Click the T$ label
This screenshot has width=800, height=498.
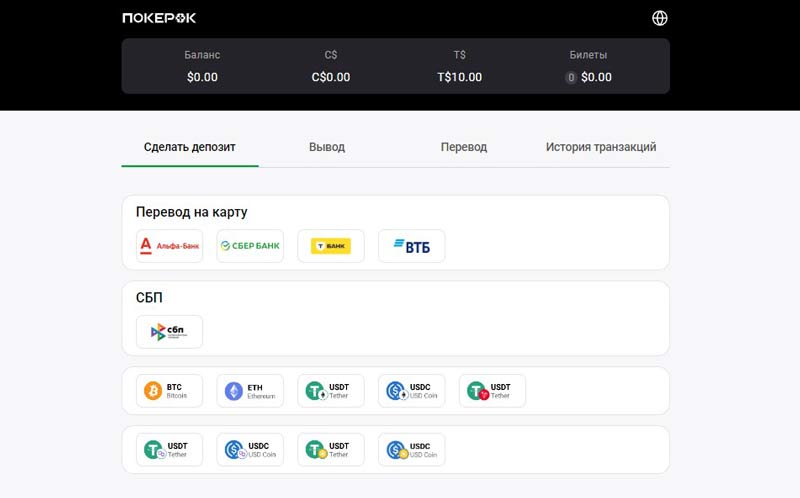pos(459,55)
